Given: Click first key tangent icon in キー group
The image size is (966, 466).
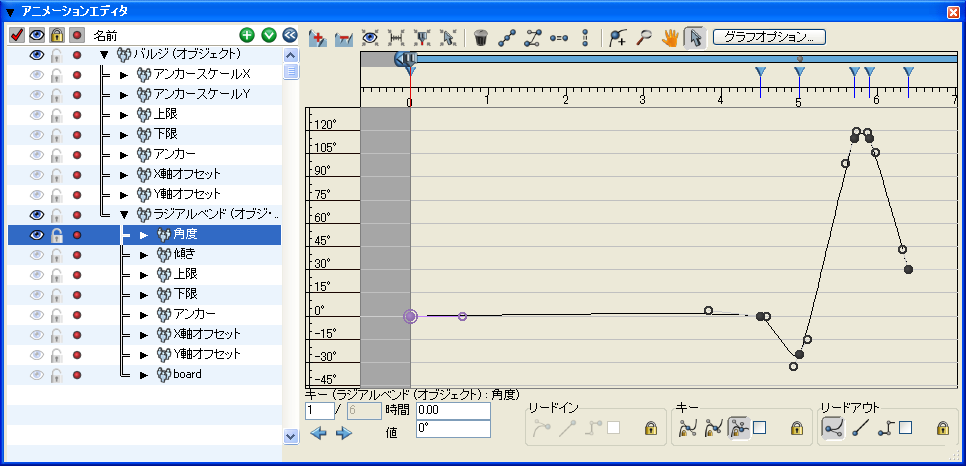Looking at the screenshot, I should [686, 428].
